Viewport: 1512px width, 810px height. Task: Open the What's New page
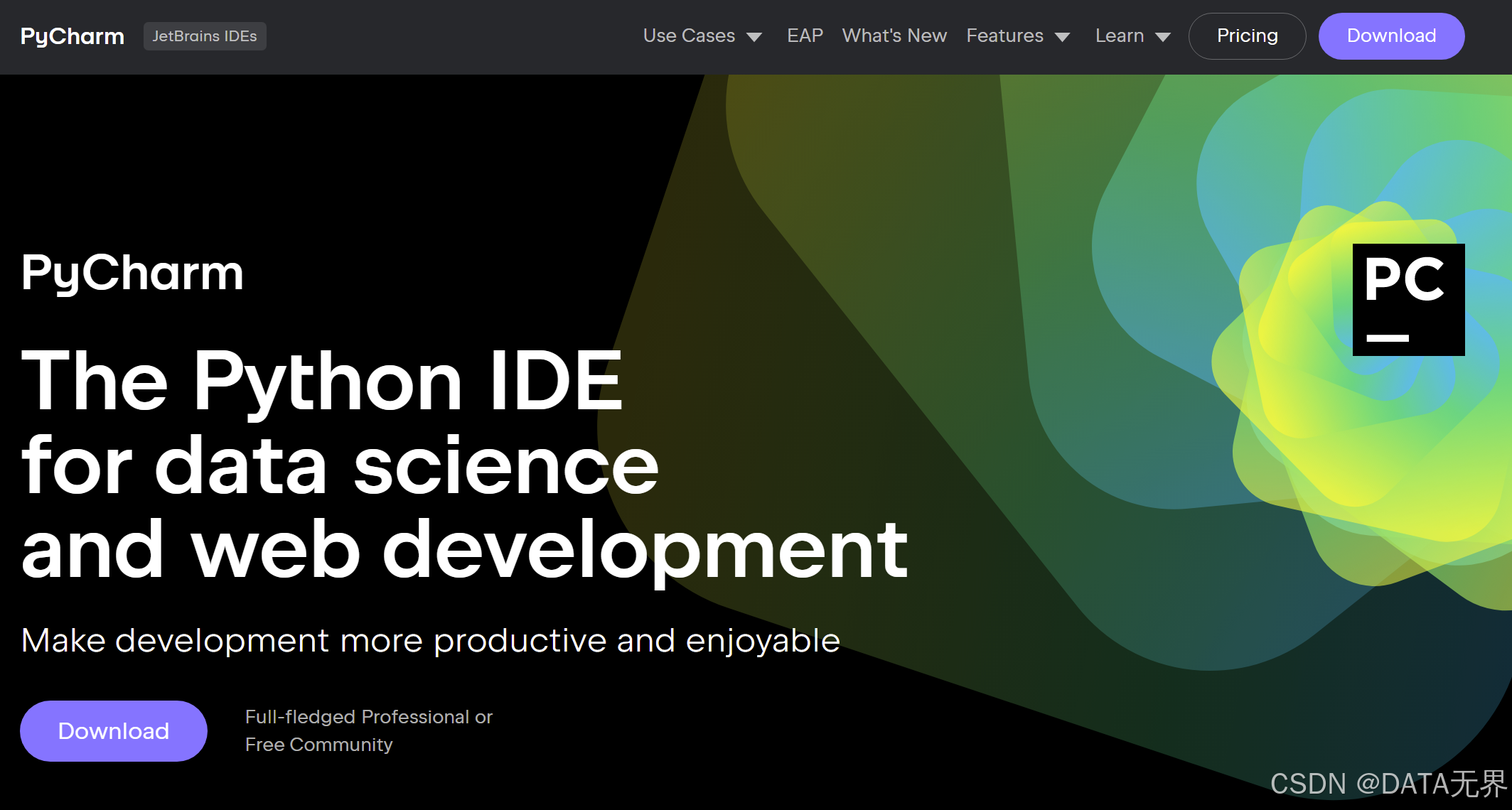point(894,36)
